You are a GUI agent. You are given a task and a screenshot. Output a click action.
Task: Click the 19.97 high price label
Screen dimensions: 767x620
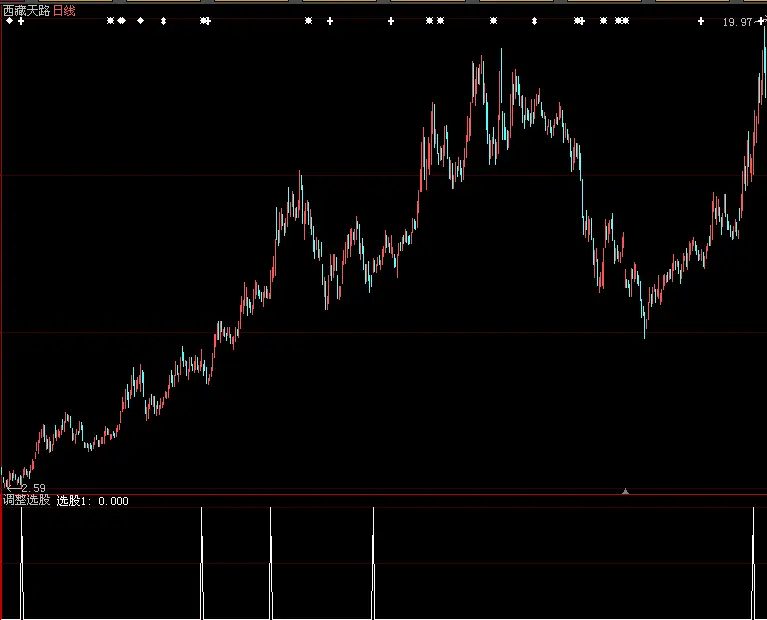click(737, 22)
